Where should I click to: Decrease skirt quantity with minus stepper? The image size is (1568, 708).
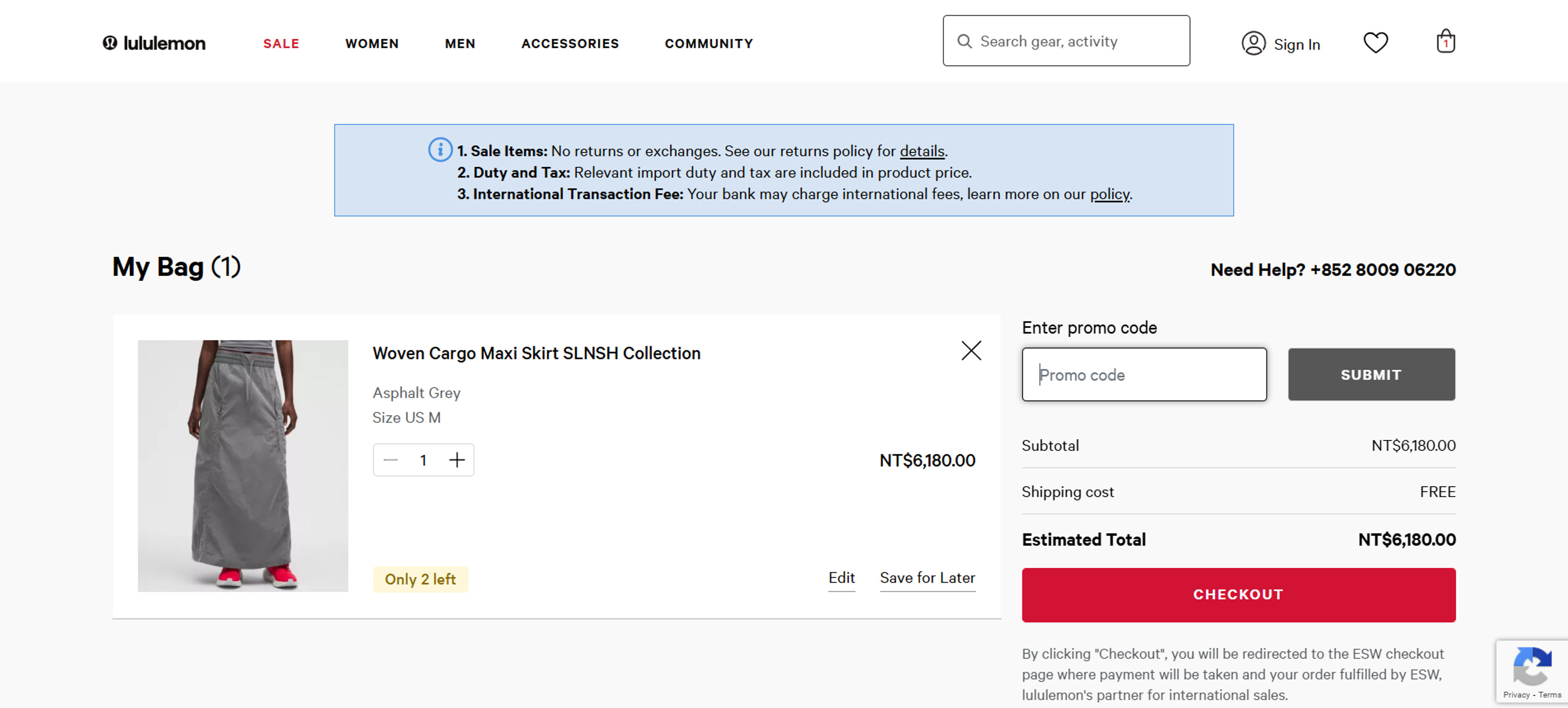coord(390,460)
